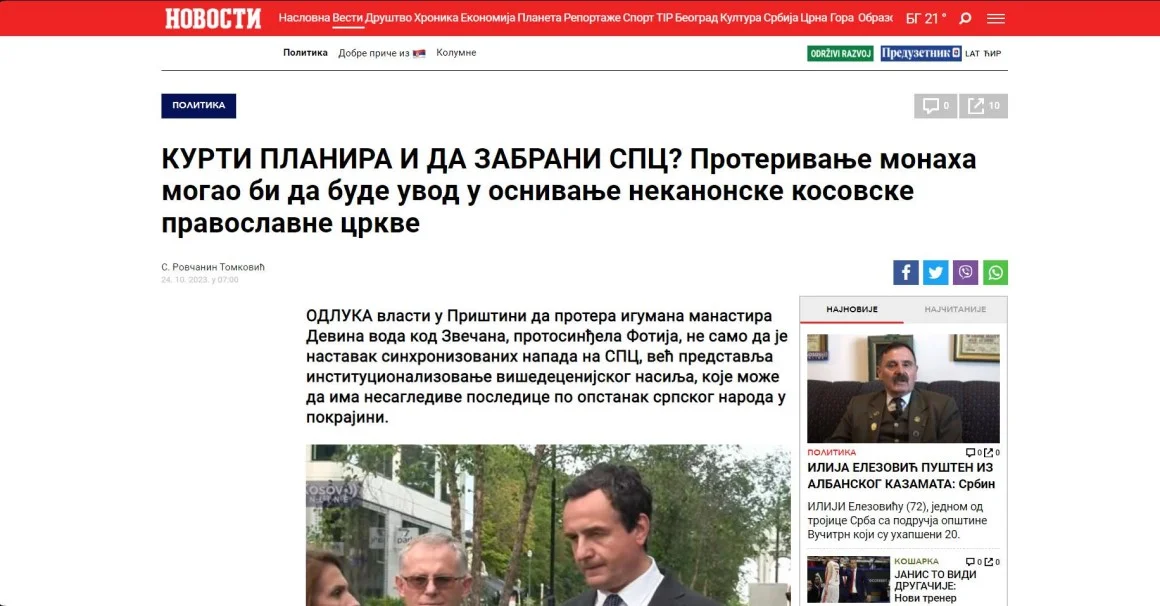Open the search magnifier icon
This screenshot has height=606, width=1160.
(965, 18)
